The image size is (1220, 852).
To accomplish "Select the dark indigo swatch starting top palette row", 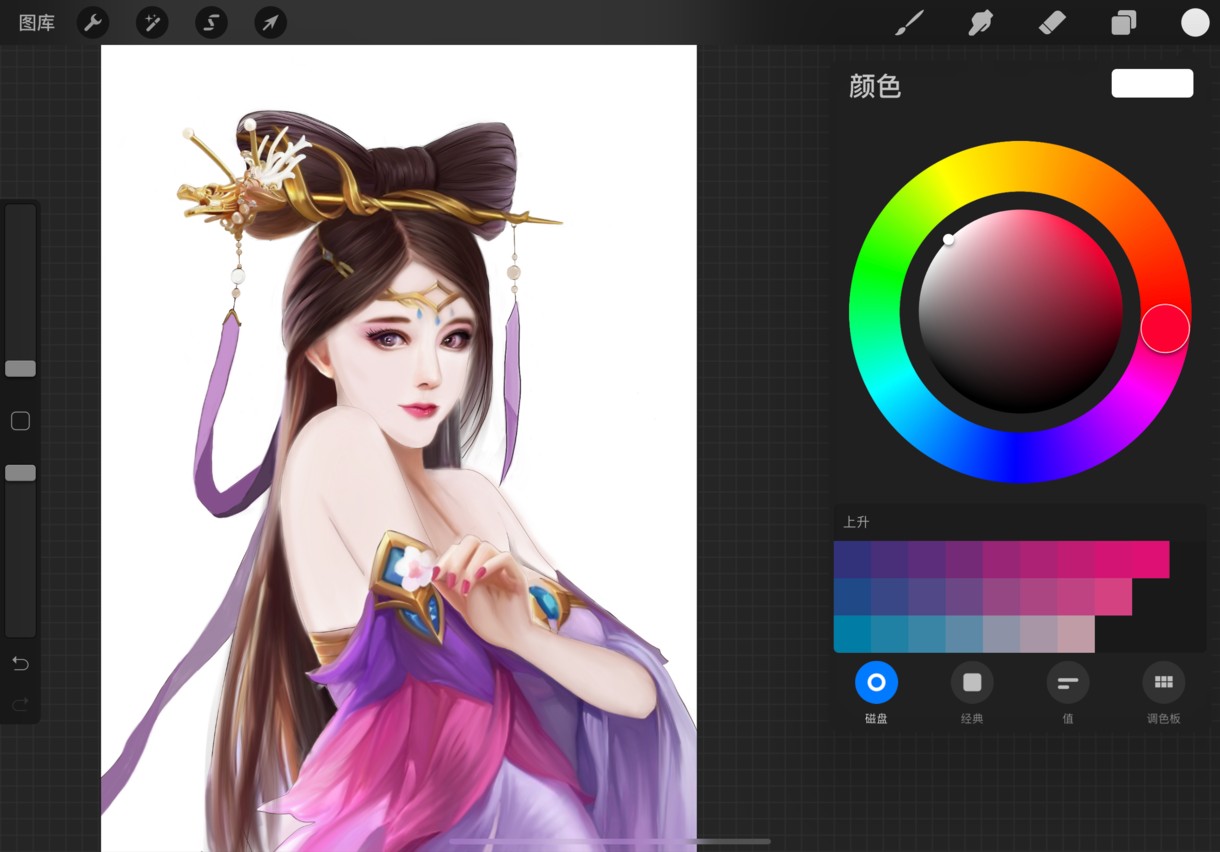I will coord(852,559).
